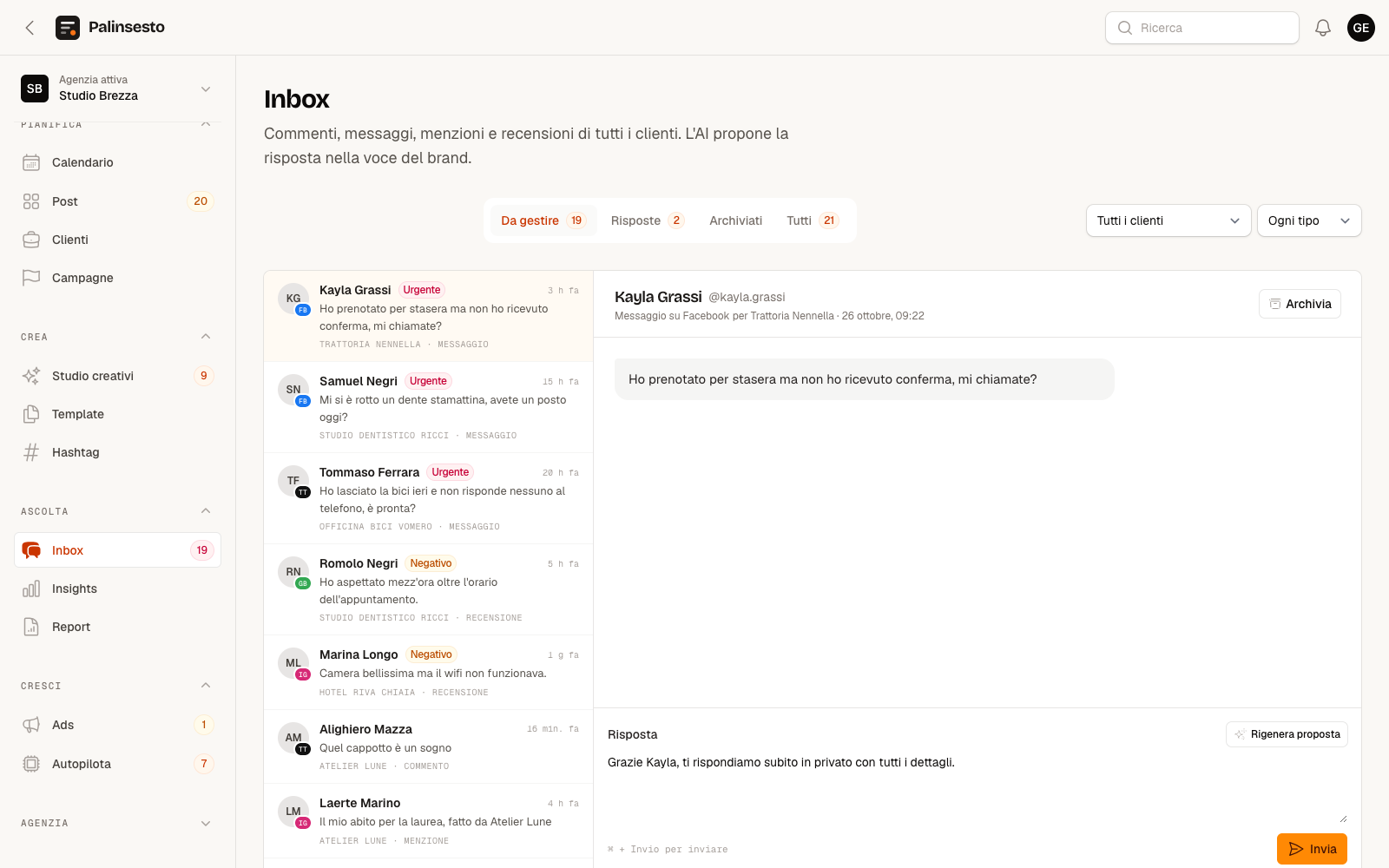The image size is (1389, 868).
Task: Switch to Risposte tab
Action: (648, 220)
